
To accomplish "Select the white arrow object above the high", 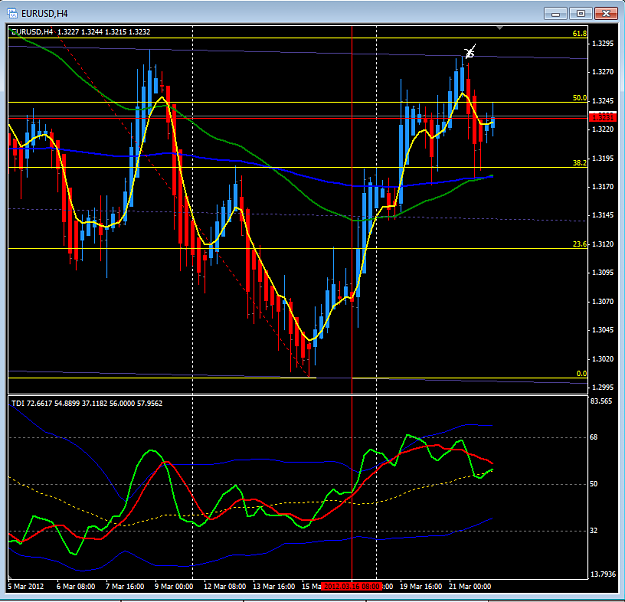I will 470,51.
